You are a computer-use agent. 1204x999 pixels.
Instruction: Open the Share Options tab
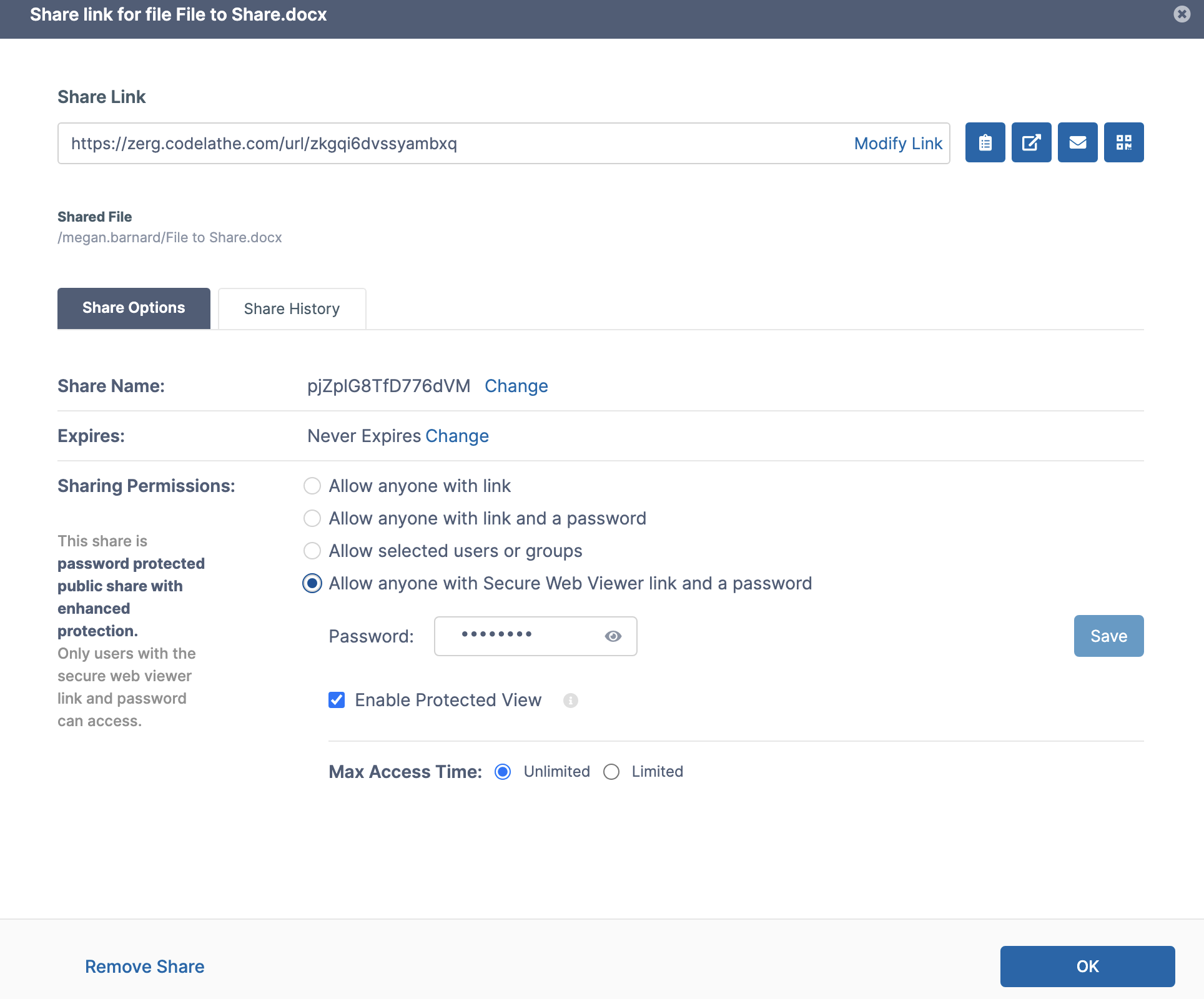pos(134,308)
